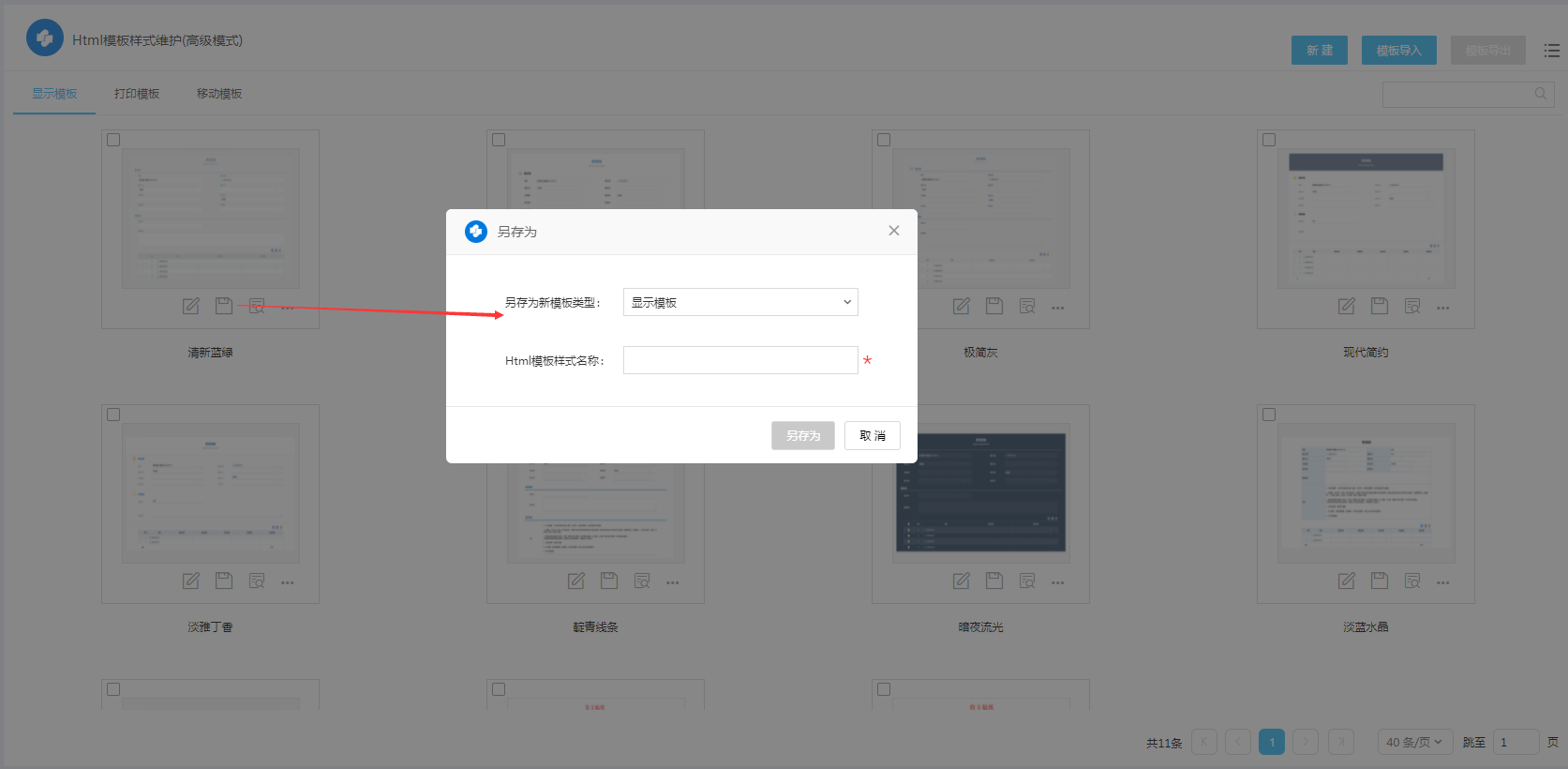Click the 取消 button in dialog
The height and width of the screenshot is (769, 1568).
point(872,436)
